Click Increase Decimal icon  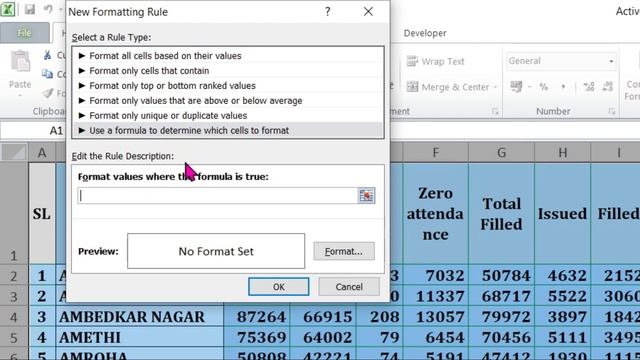pyautogui.click(x=589, y=87)
